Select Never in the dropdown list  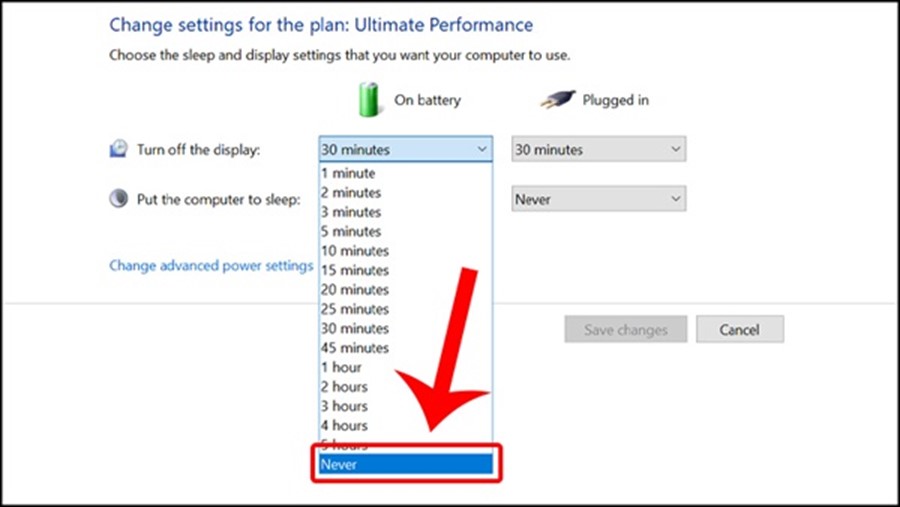point(406,464)
